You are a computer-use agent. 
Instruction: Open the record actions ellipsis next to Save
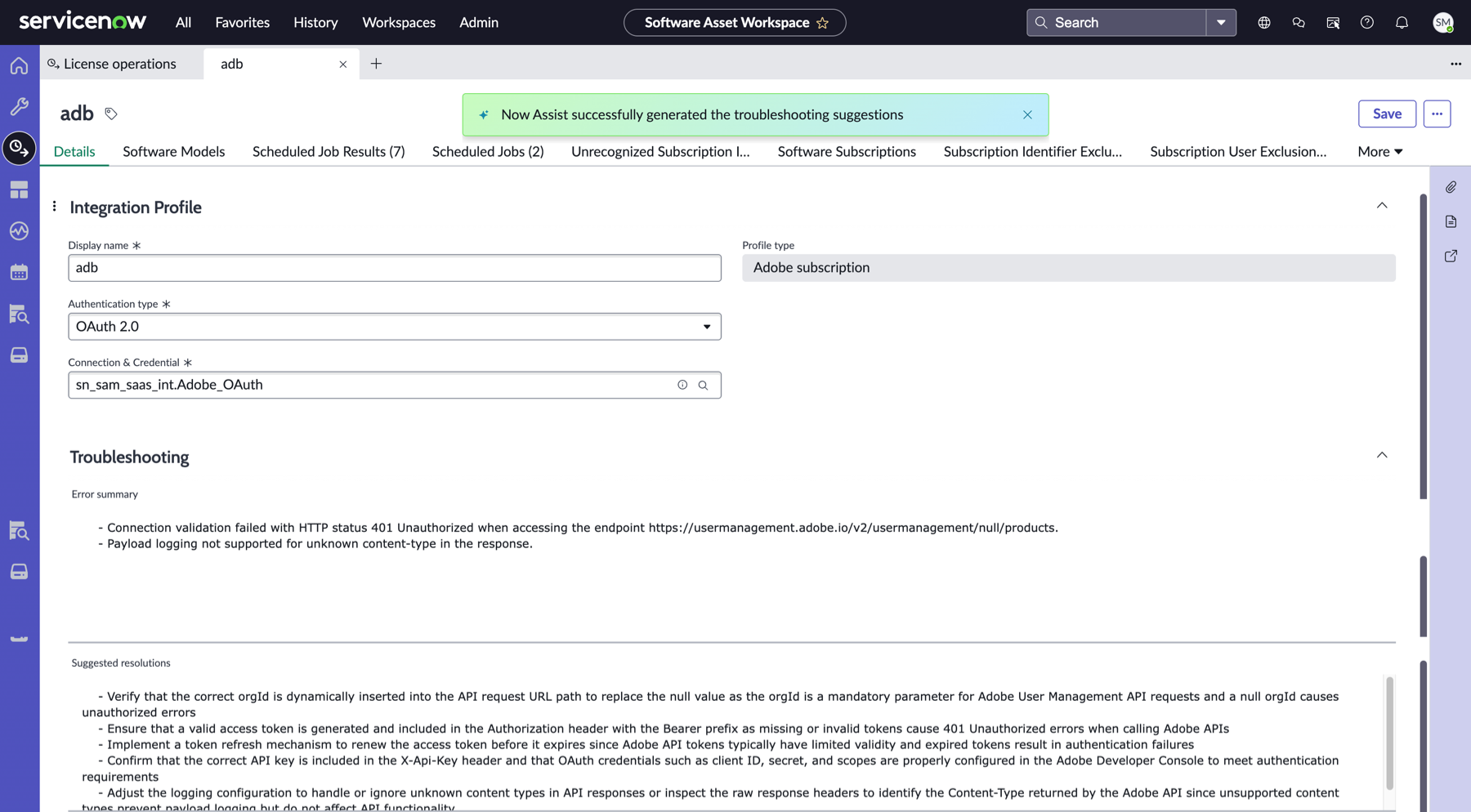(1437, 114)
